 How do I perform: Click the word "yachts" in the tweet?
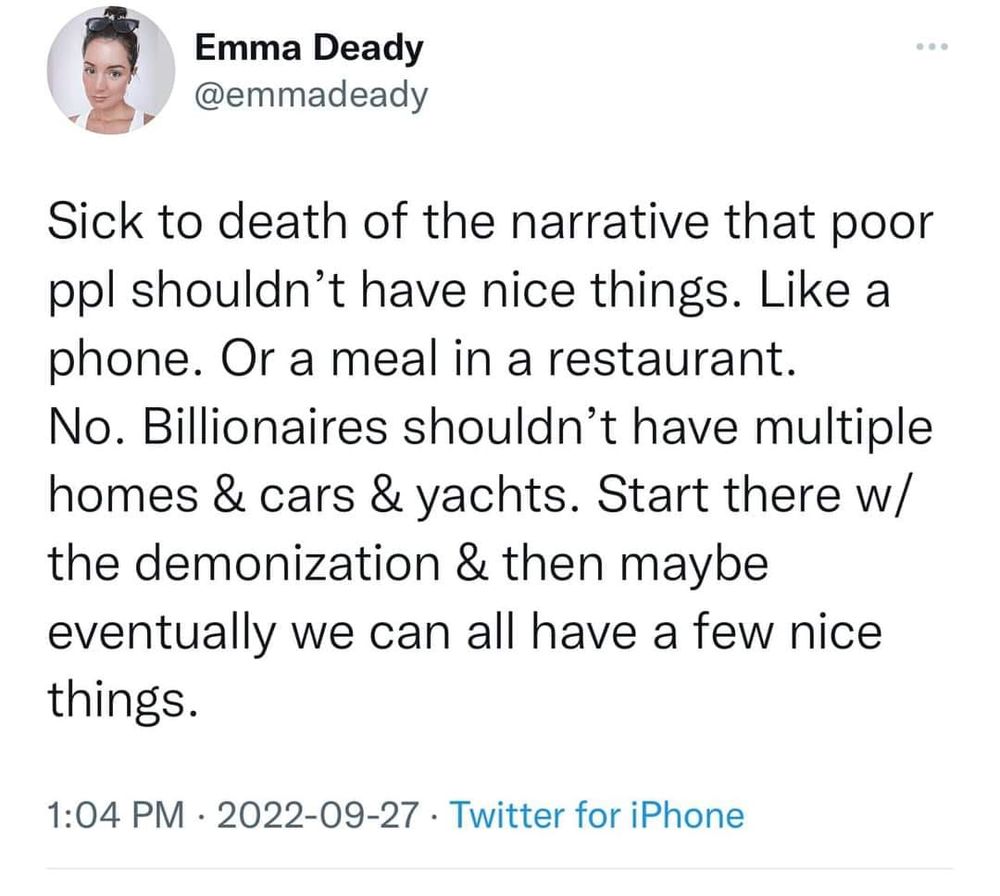click(492, 496)
